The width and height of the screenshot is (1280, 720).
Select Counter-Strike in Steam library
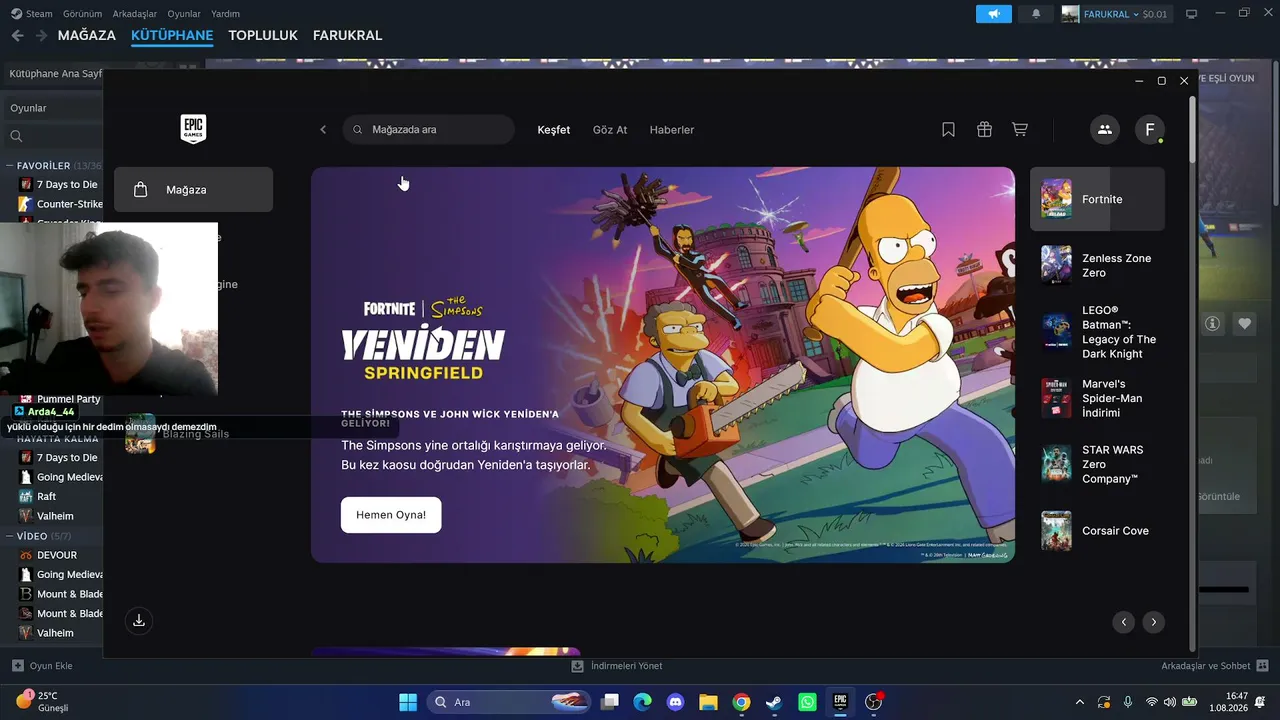60,204
